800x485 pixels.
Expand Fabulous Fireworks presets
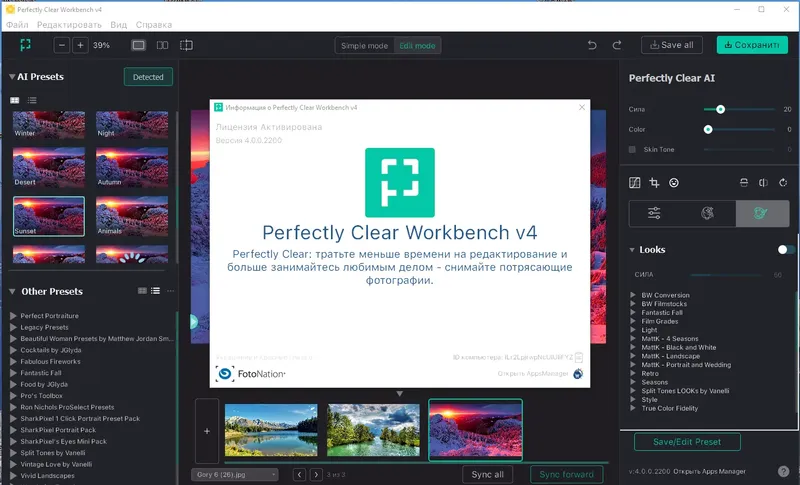click(x=13, y=362)
